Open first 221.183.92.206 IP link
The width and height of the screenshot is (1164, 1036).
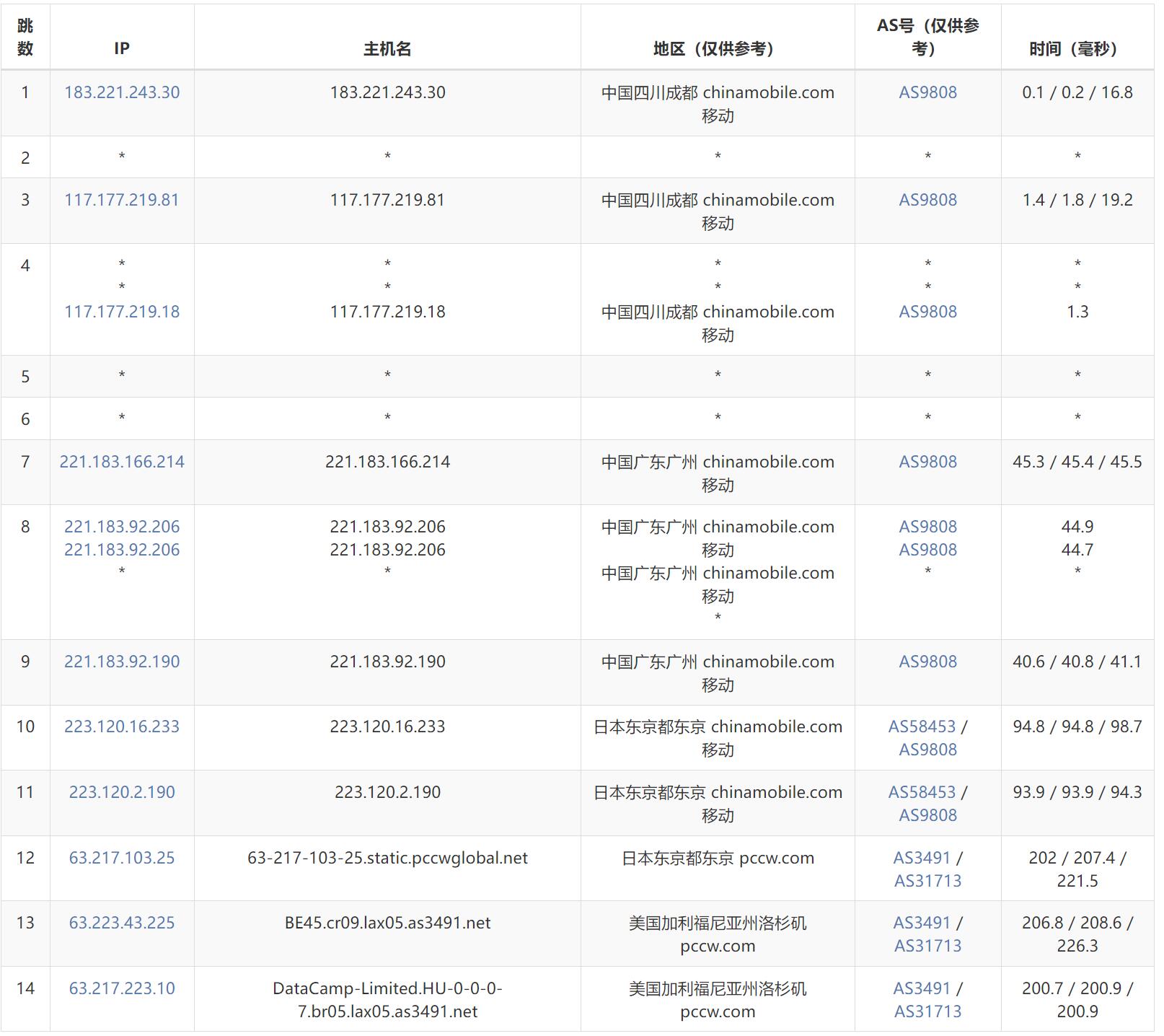coord(122,527)
